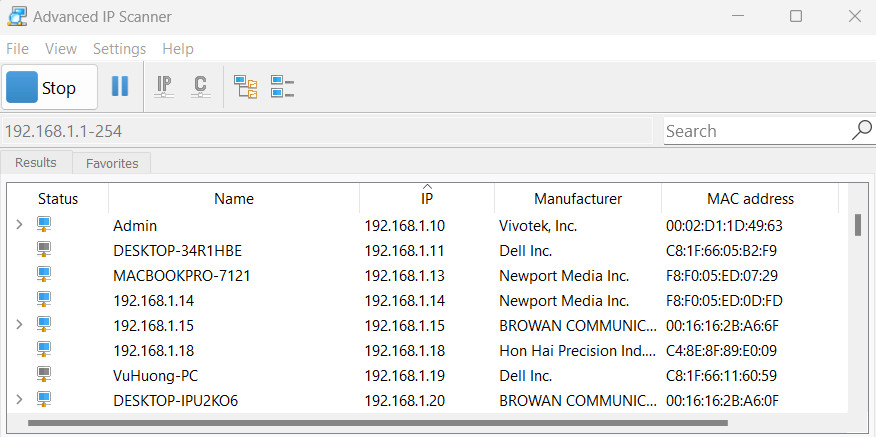Expand the 192.168.1.15 device row
The height and width of the screenshot is (437, 876).
click(20, 324)
